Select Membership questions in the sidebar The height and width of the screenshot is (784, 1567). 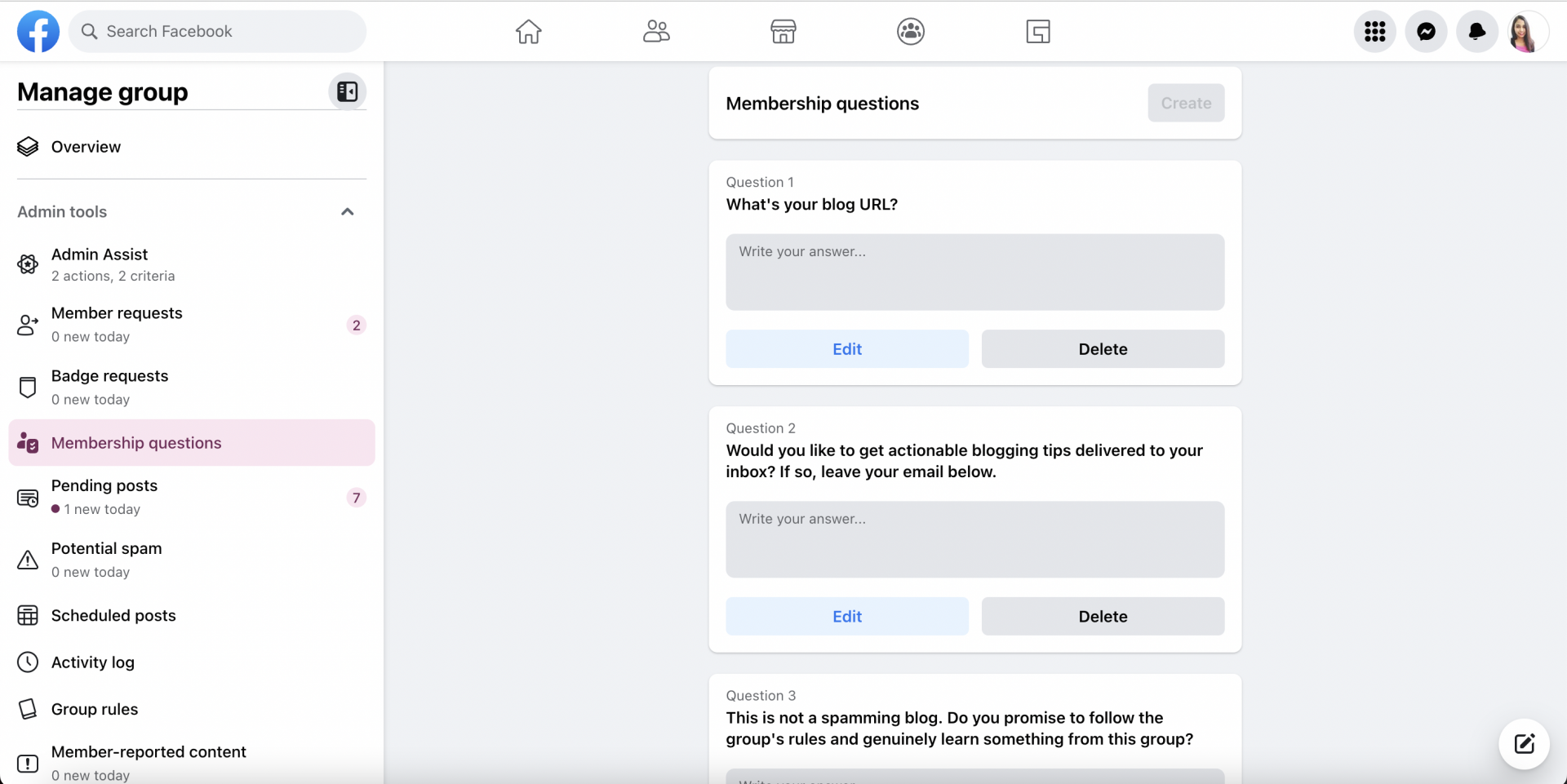(136, 442)
